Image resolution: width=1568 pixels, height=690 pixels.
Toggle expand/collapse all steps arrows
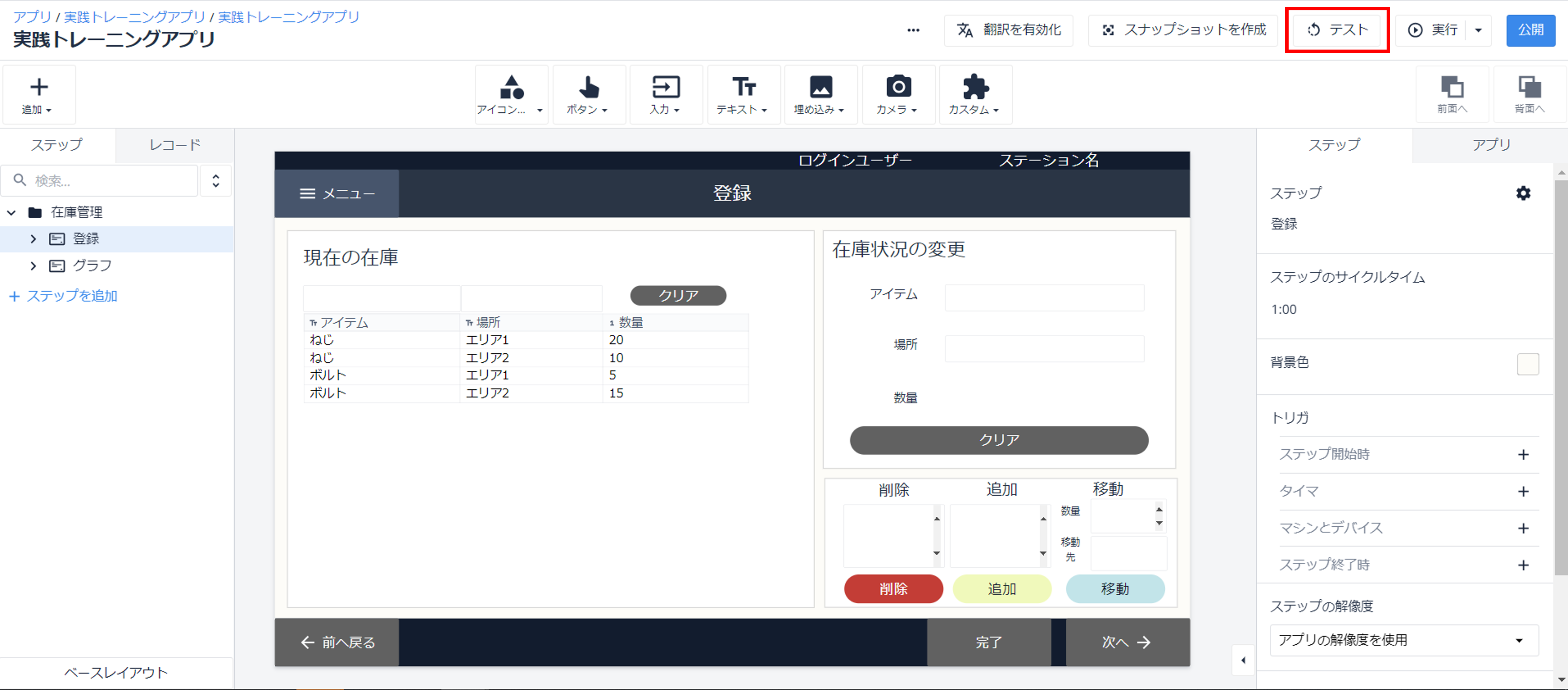point(216,180)
